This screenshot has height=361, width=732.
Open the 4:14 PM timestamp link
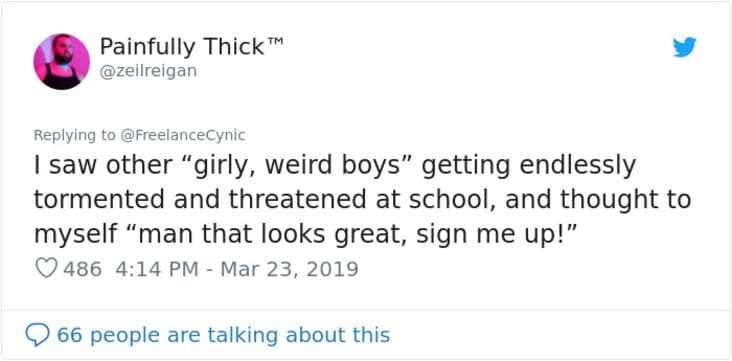pos(155,269)
